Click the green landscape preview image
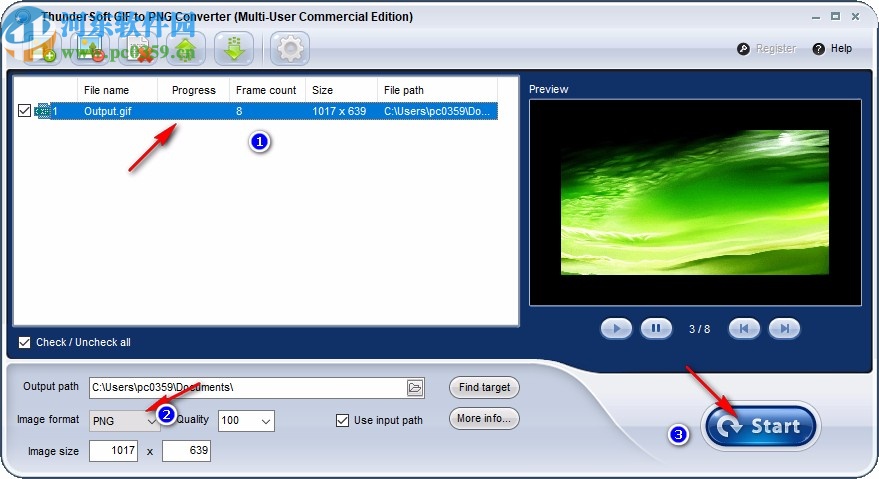 pos(695,202)
